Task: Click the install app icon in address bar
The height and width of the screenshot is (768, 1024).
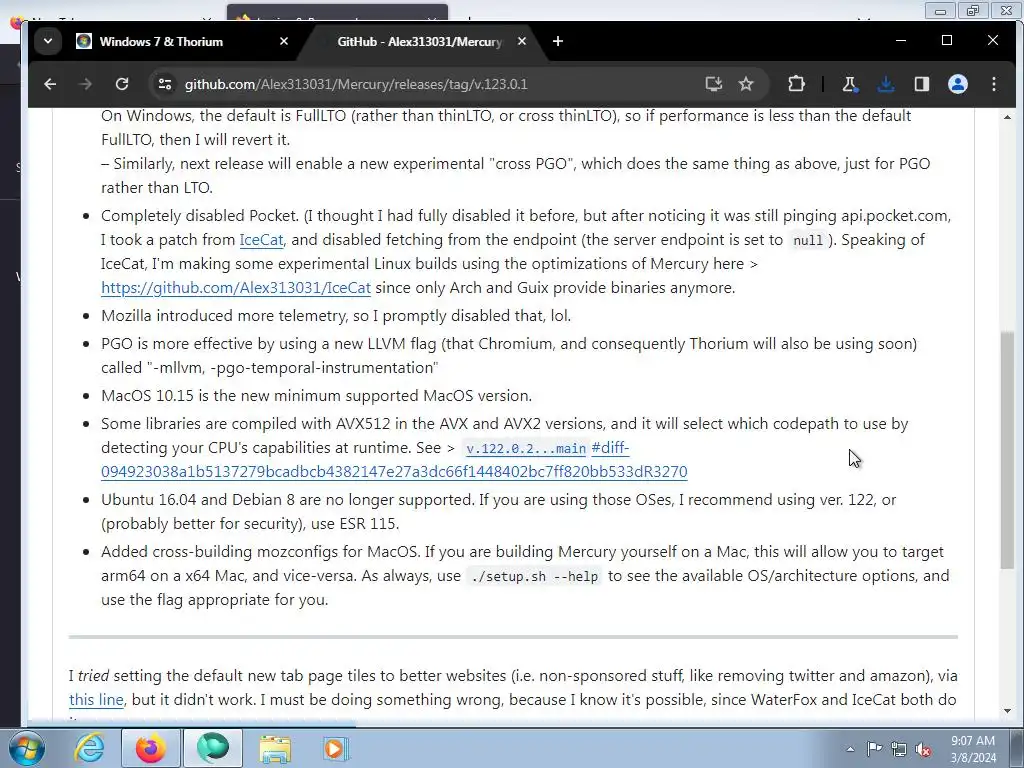Action: click(714, 84)
